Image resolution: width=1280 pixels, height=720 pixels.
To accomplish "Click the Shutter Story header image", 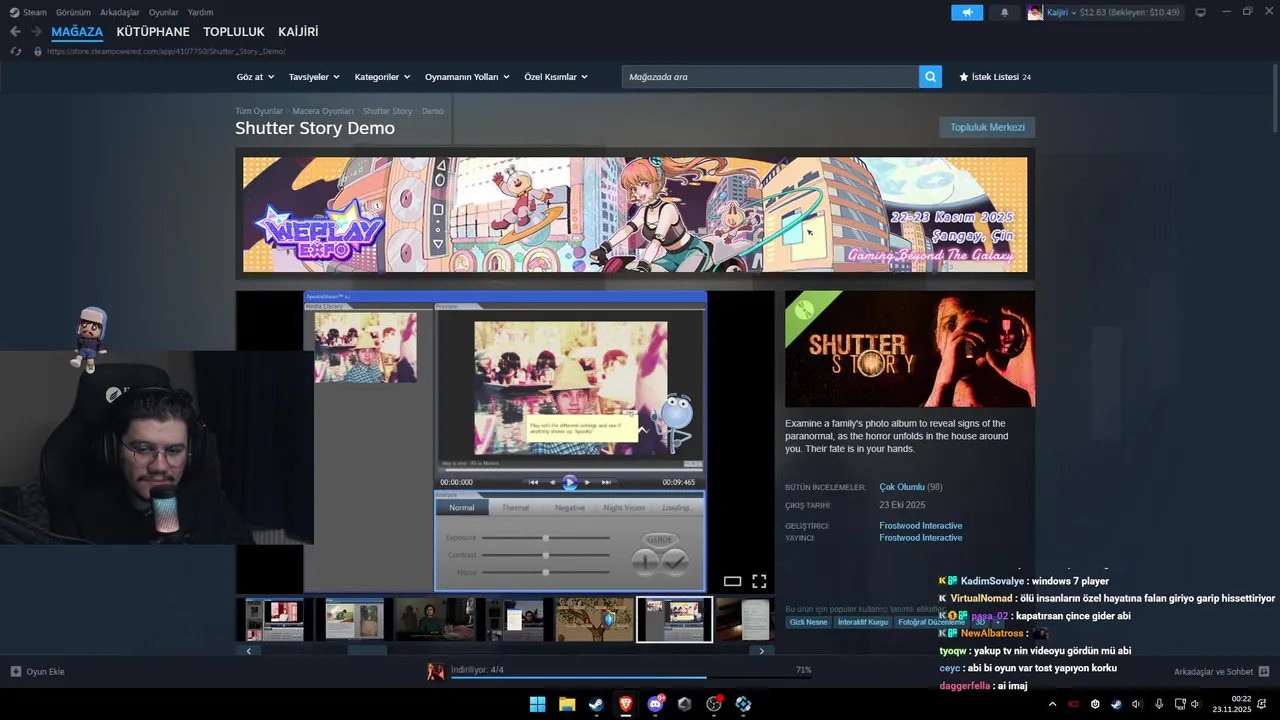I will (x=910, y=349).
